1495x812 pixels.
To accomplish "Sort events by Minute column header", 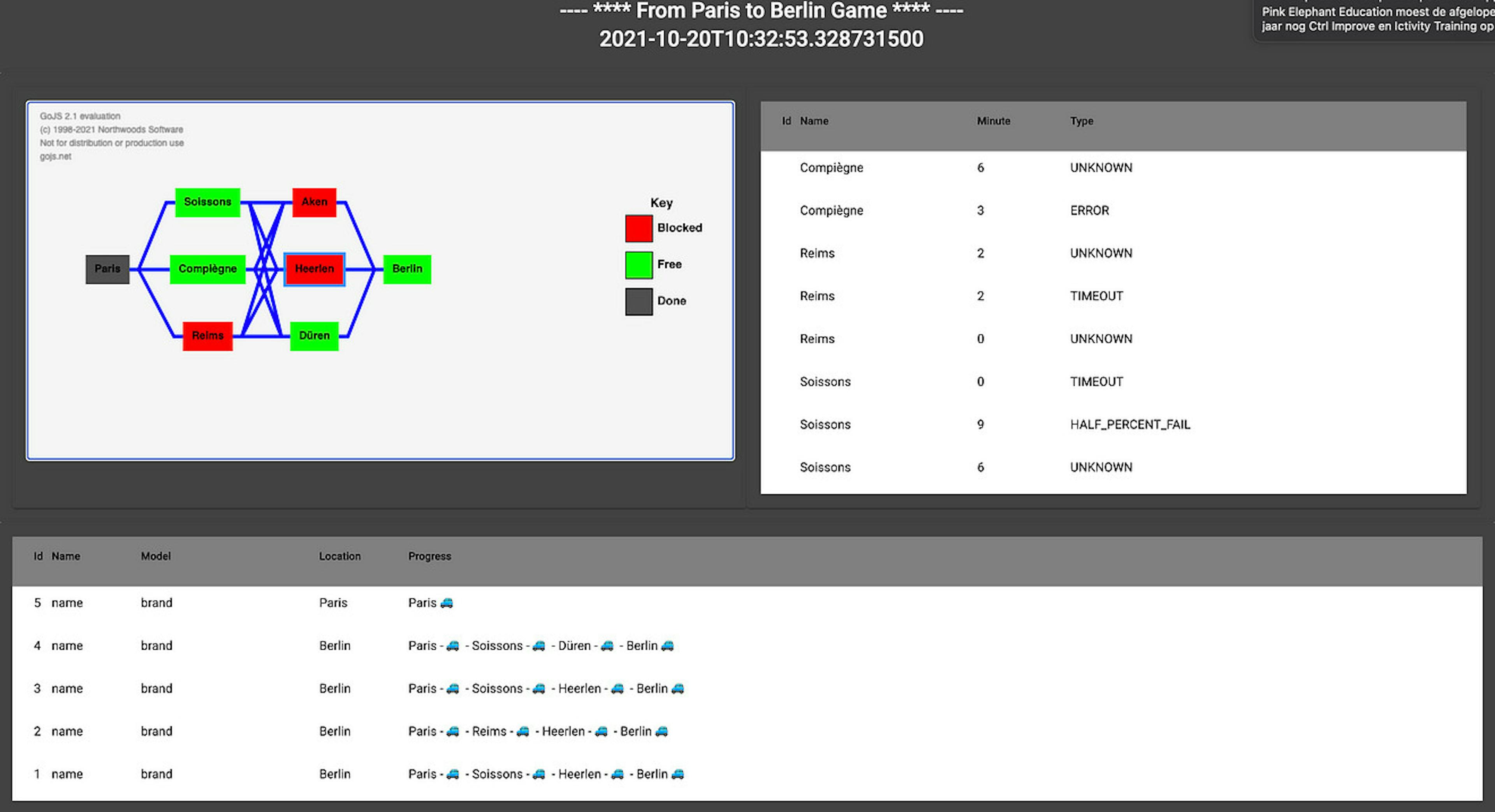I will (993, 121).
